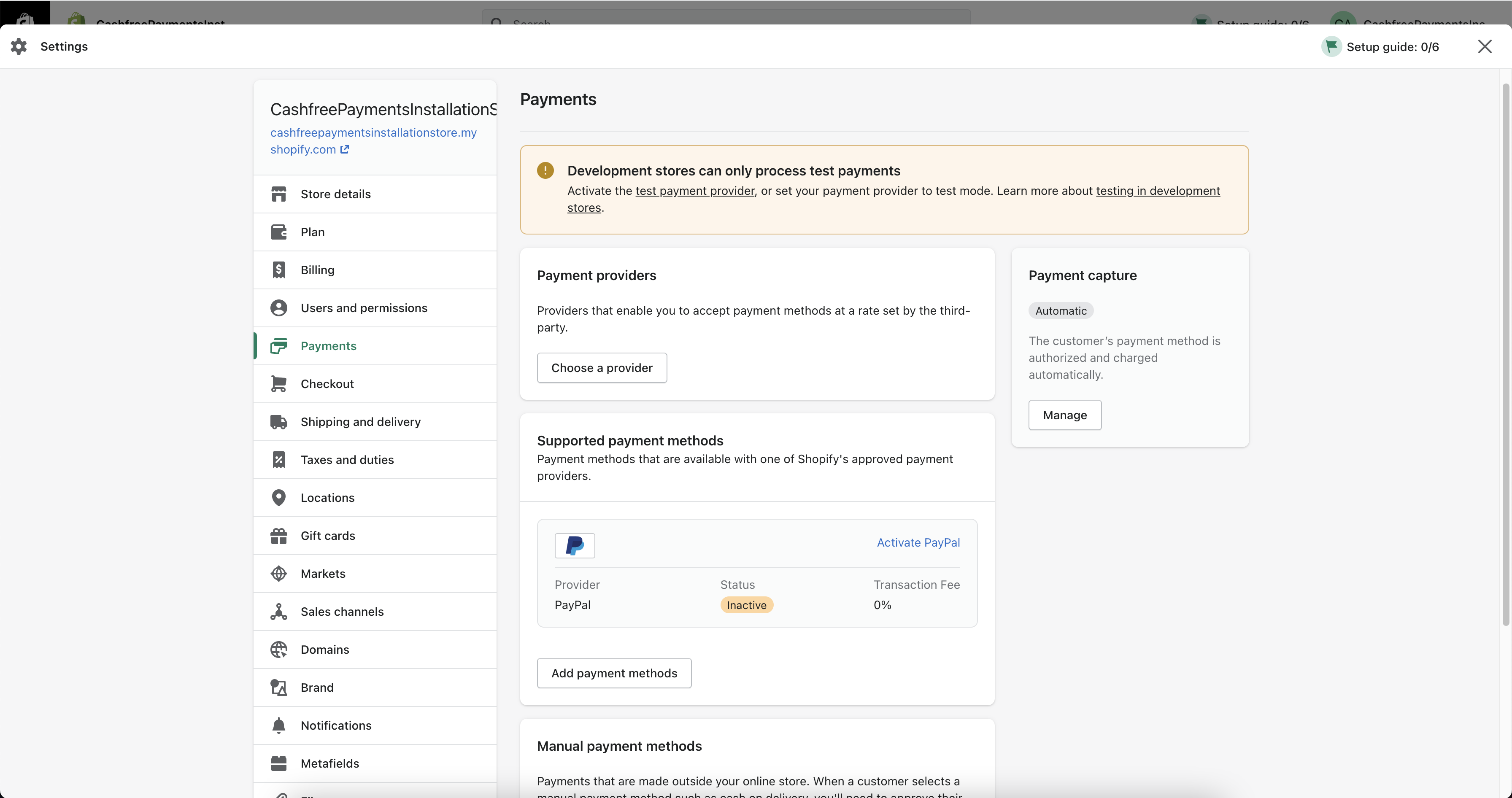Click the Locations pin icon

[x=279, y=498]
